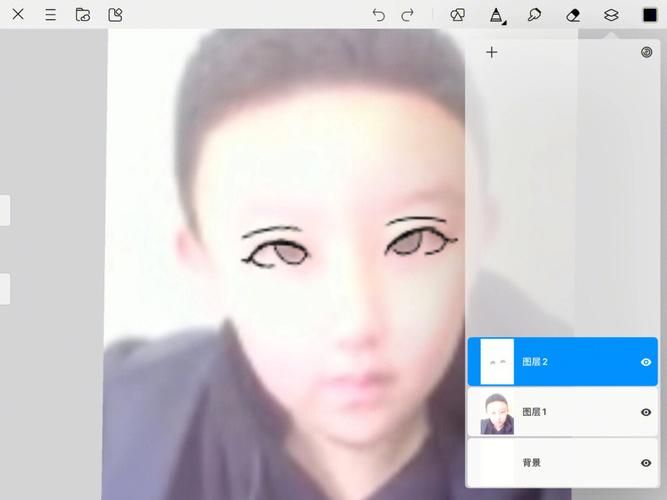Undo the last stroke
This screenshot has height=500, width=667.
click(x=378, y=15)
